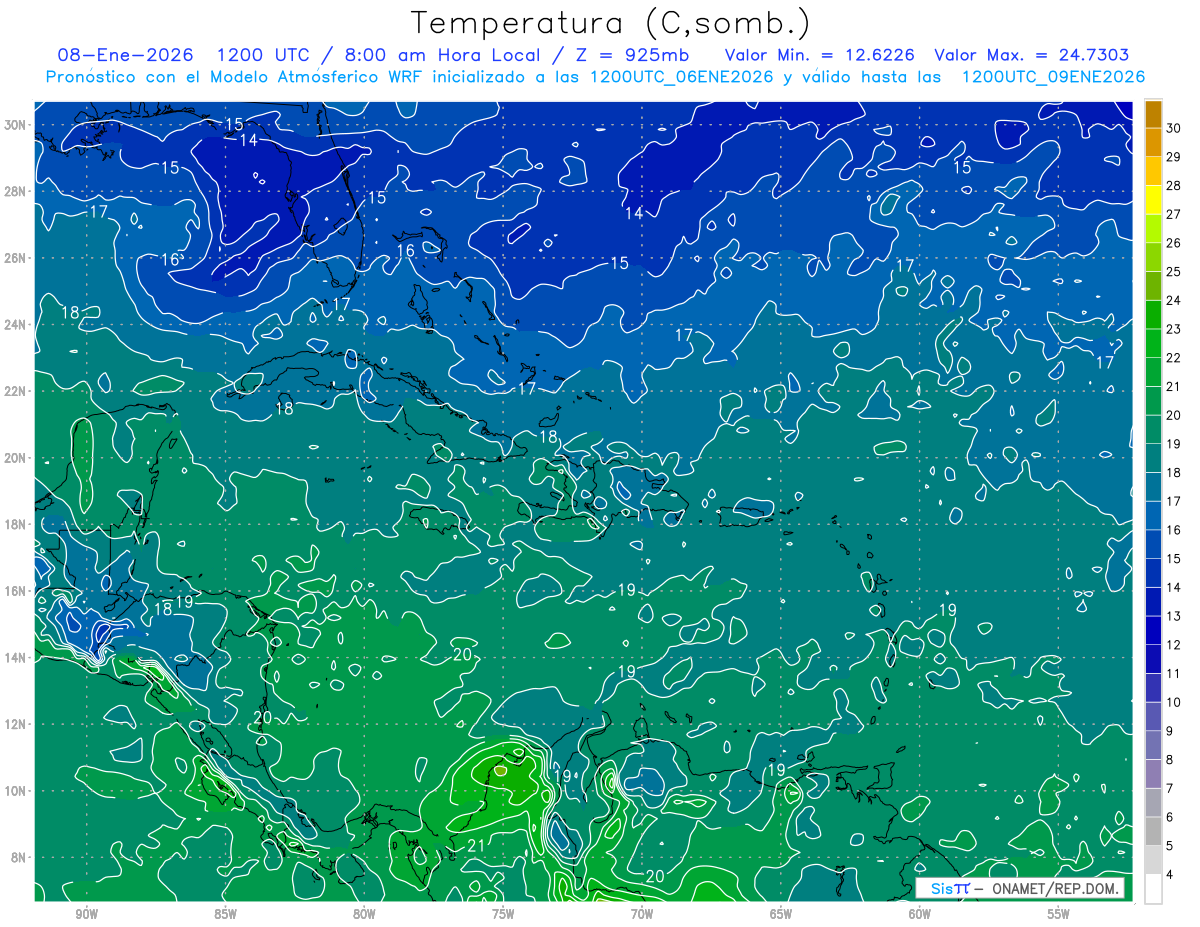Click the 70W longitude axis label
The height and width of the screenshot is (927, 1200).
point(642,914)
